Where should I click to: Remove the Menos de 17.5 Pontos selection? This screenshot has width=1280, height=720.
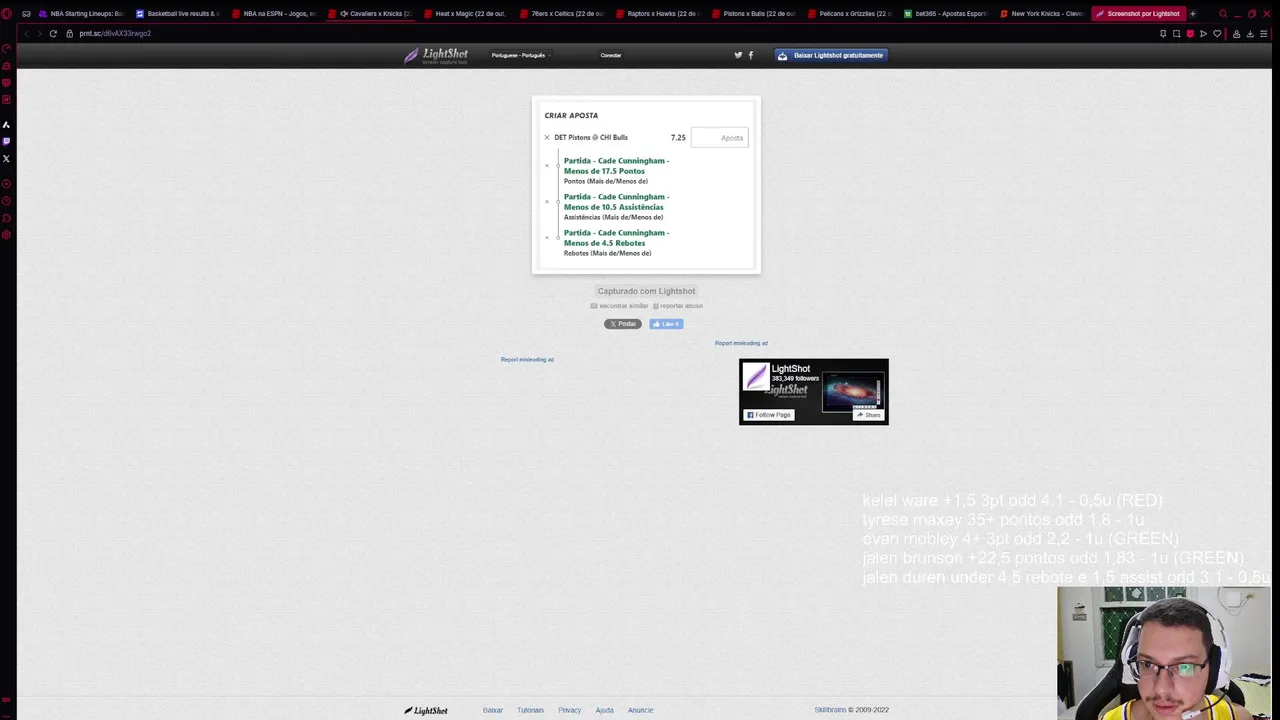pos(547,165)
